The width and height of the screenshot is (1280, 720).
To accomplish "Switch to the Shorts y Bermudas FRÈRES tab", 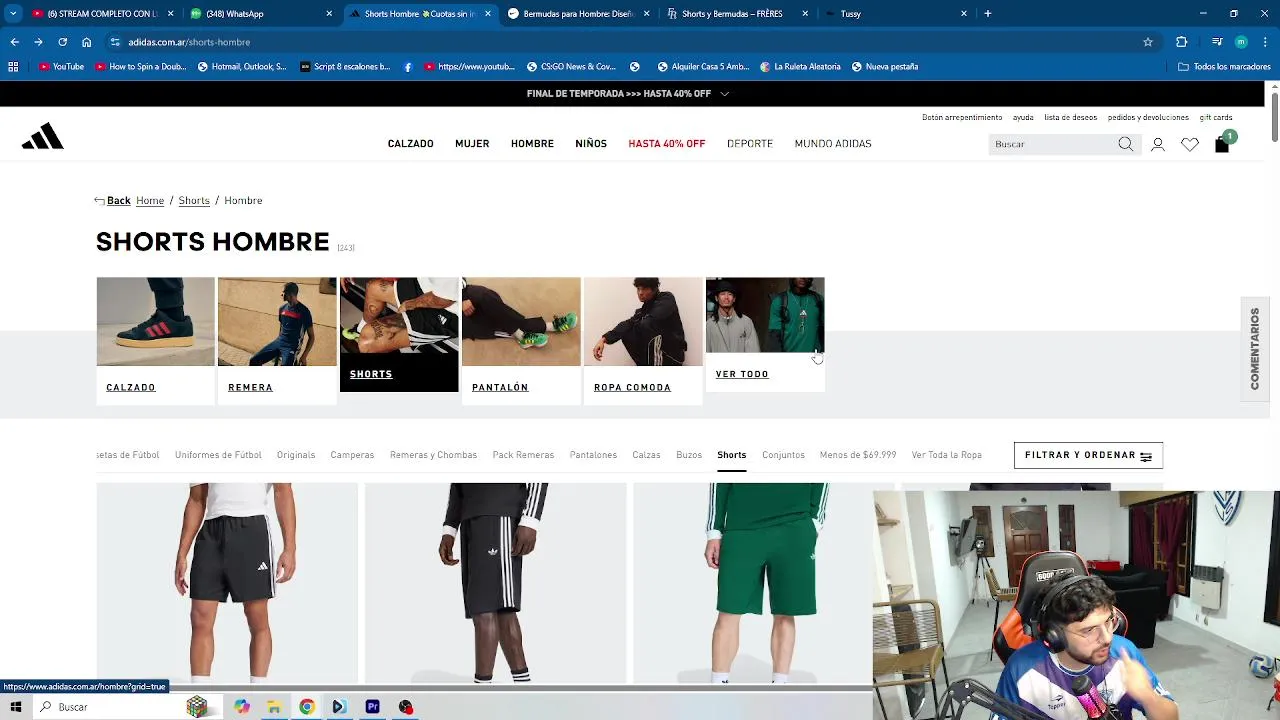I will click(738, 14).
